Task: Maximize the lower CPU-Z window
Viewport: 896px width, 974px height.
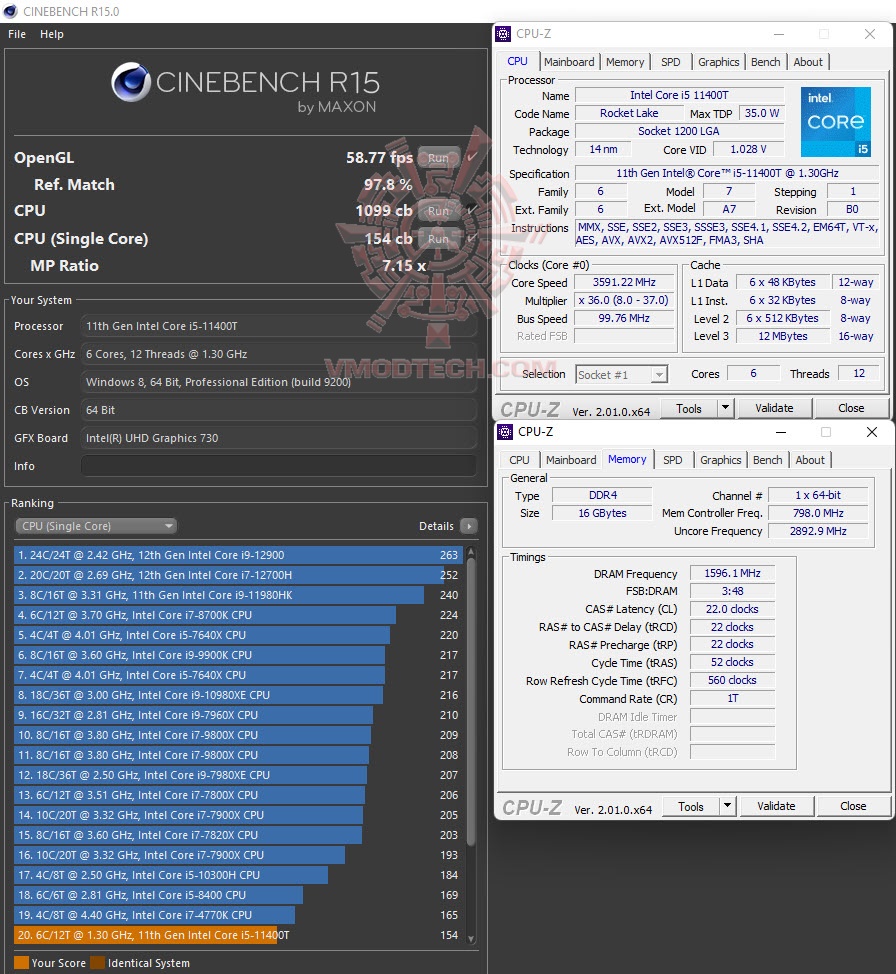Action: pos(826,432)
